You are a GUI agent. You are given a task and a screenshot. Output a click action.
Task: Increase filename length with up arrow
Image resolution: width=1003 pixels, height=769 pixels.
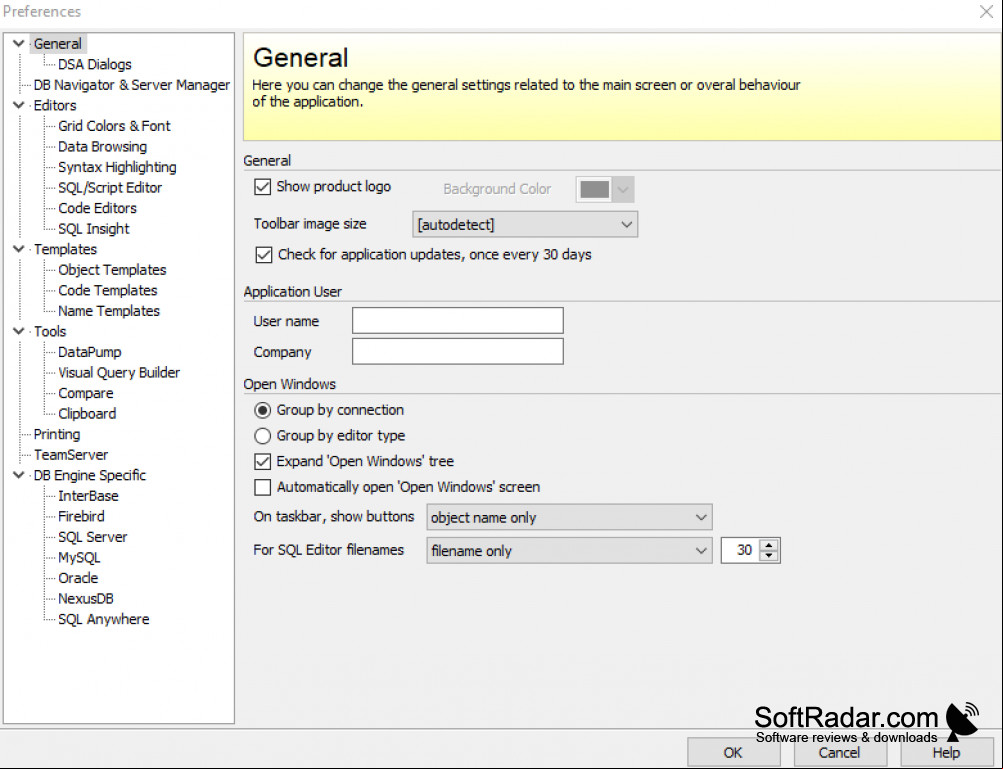pyautogui.click(x=769, y=545)
